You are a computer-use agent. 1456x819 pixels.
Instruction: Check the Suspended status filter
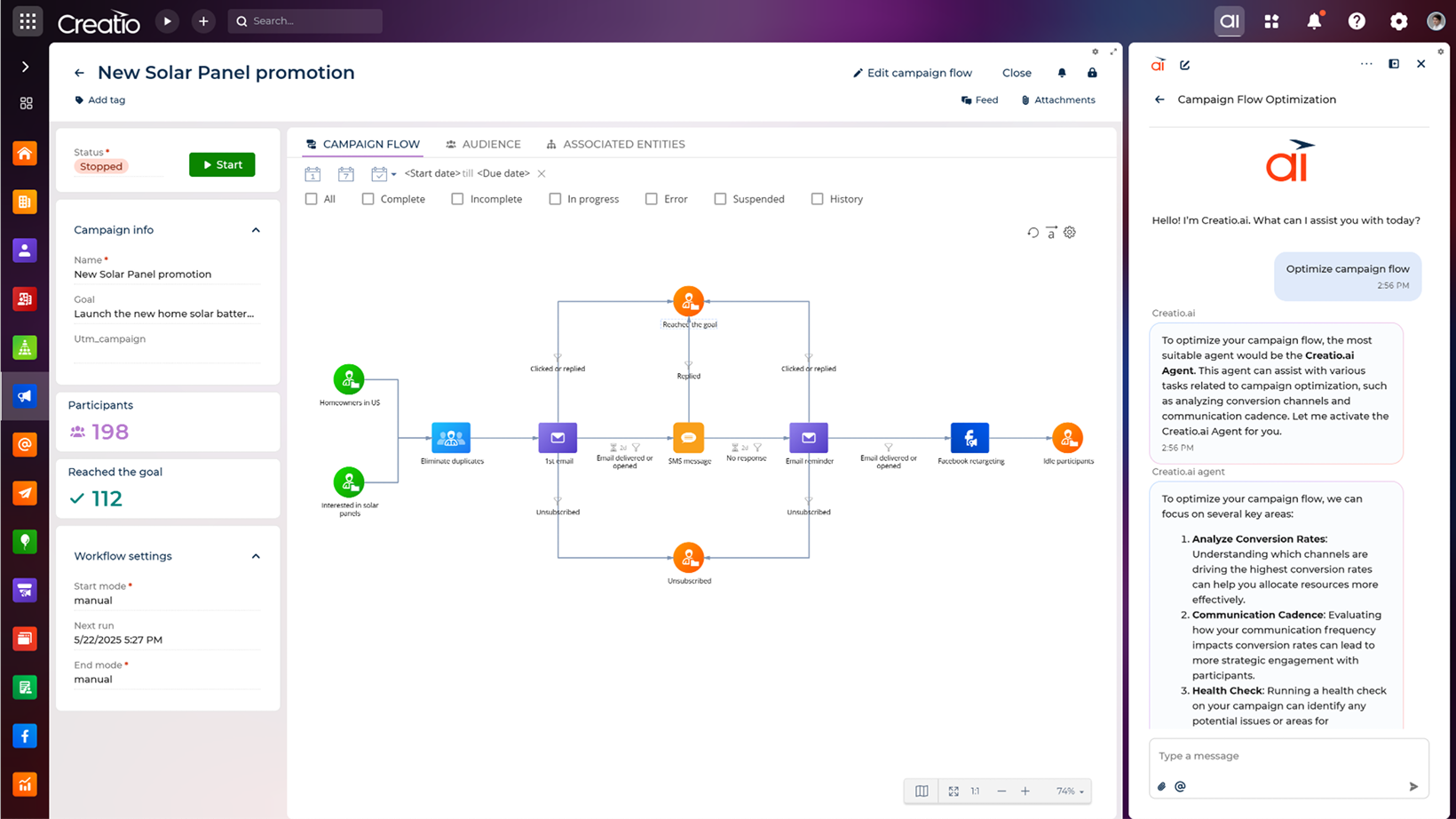[720, 198]
